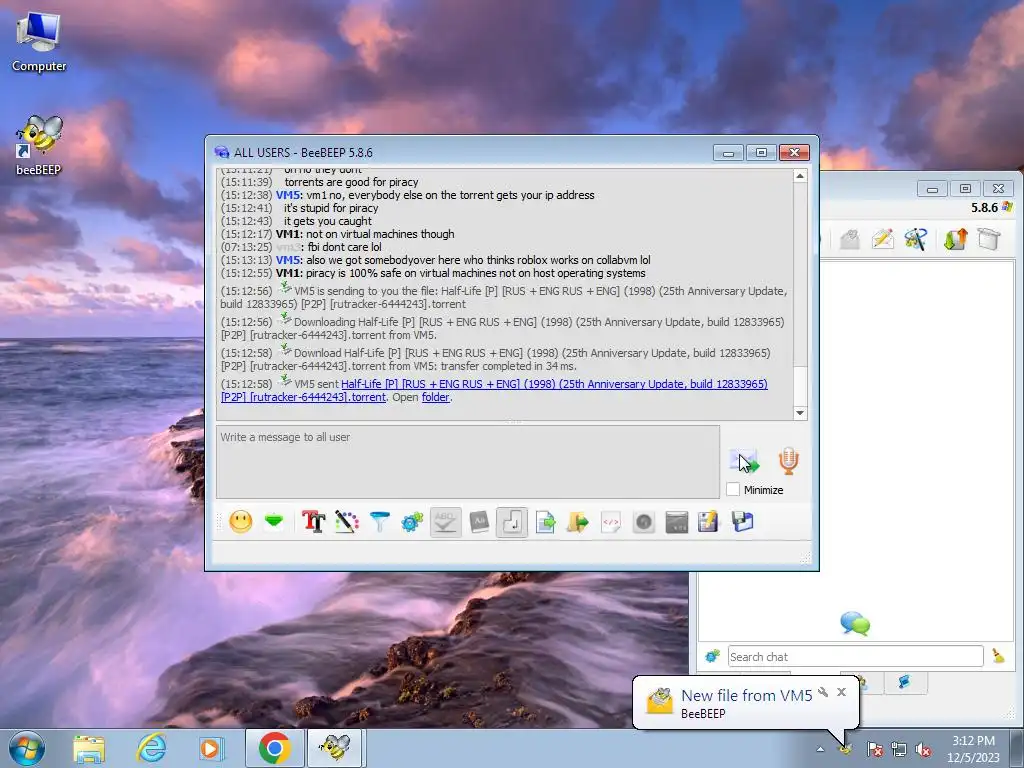Screen dimensions: 1024x768
Task: Open the Half-Life torrent file link
Action: click(494, 391)
